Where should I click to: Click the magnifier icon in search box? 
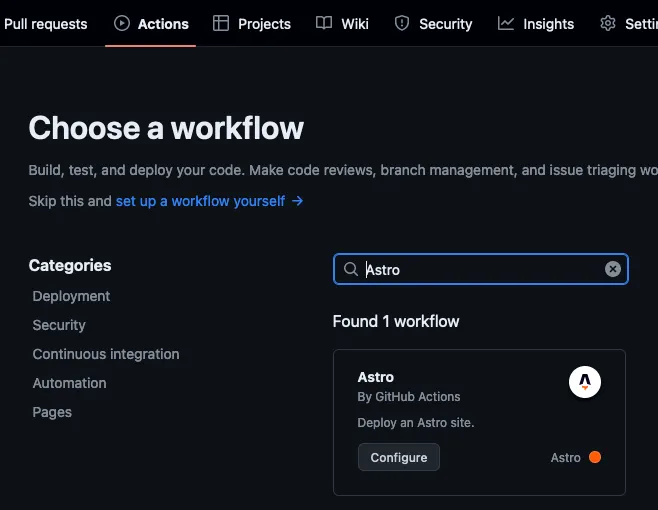tap(351, 269)
